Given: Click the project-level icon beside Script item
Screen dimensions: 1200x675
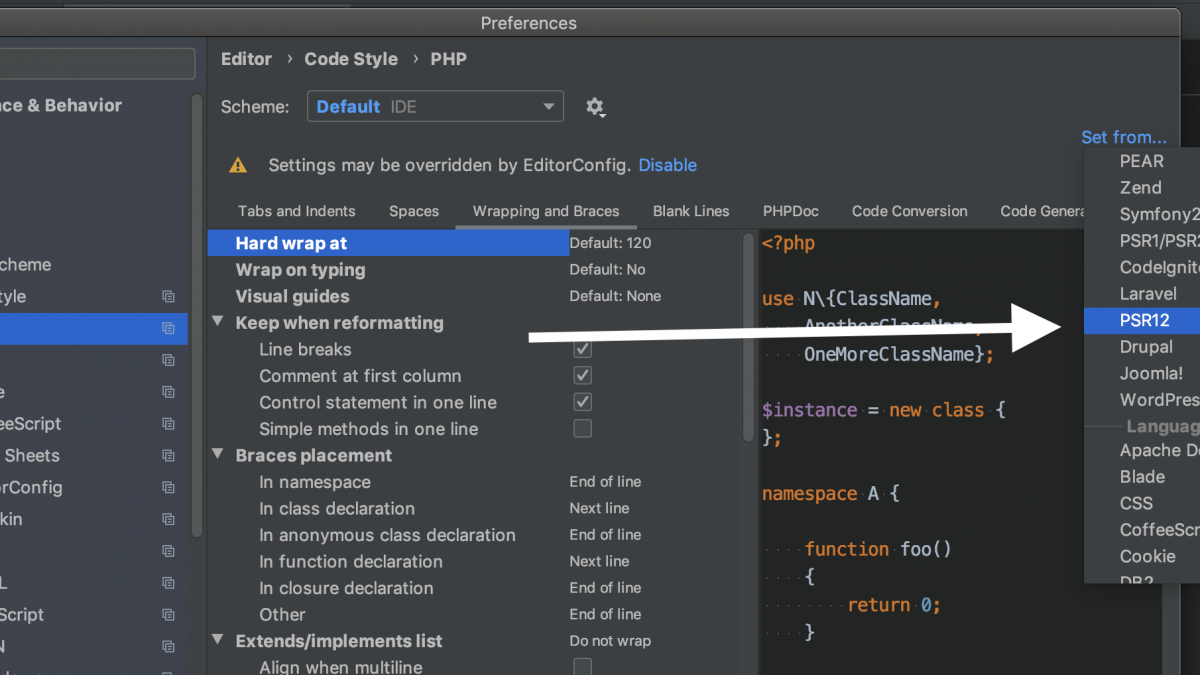Looking at the screenshot, I should pyautogui.click(x=168, y=615).
